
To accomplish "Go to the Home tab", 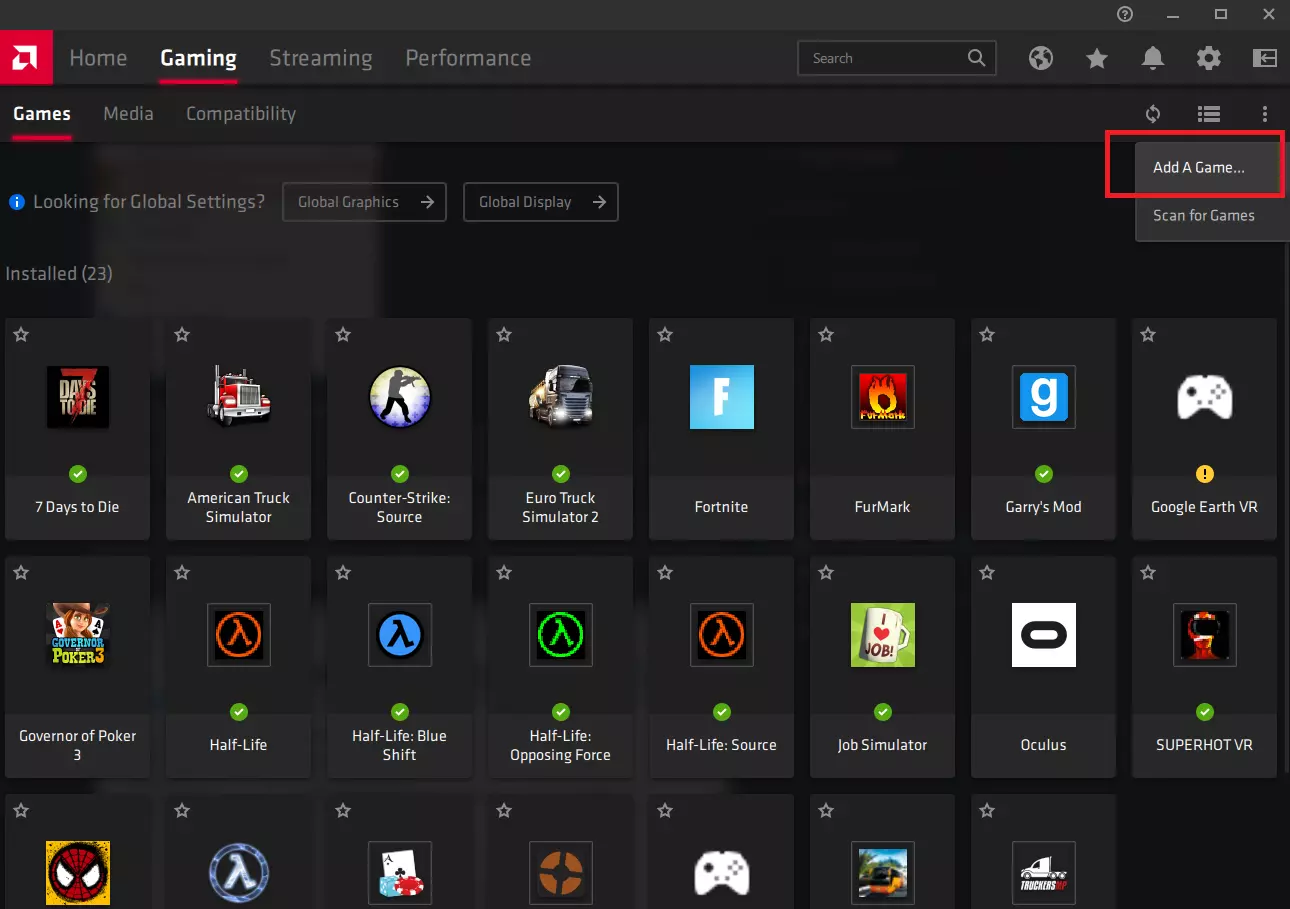I will click(x=98, y=58).
